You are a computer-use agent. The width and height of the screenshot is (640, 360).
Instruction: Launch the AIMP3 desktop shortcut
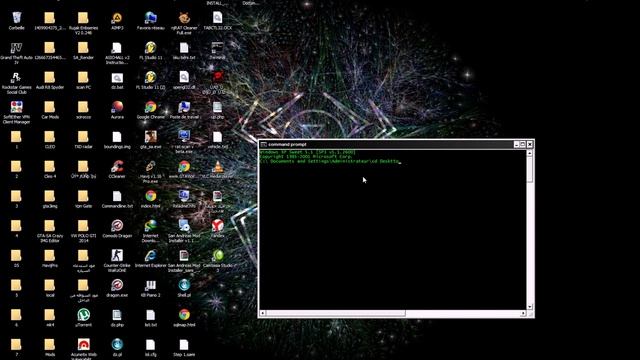click(x=117, y=18)
